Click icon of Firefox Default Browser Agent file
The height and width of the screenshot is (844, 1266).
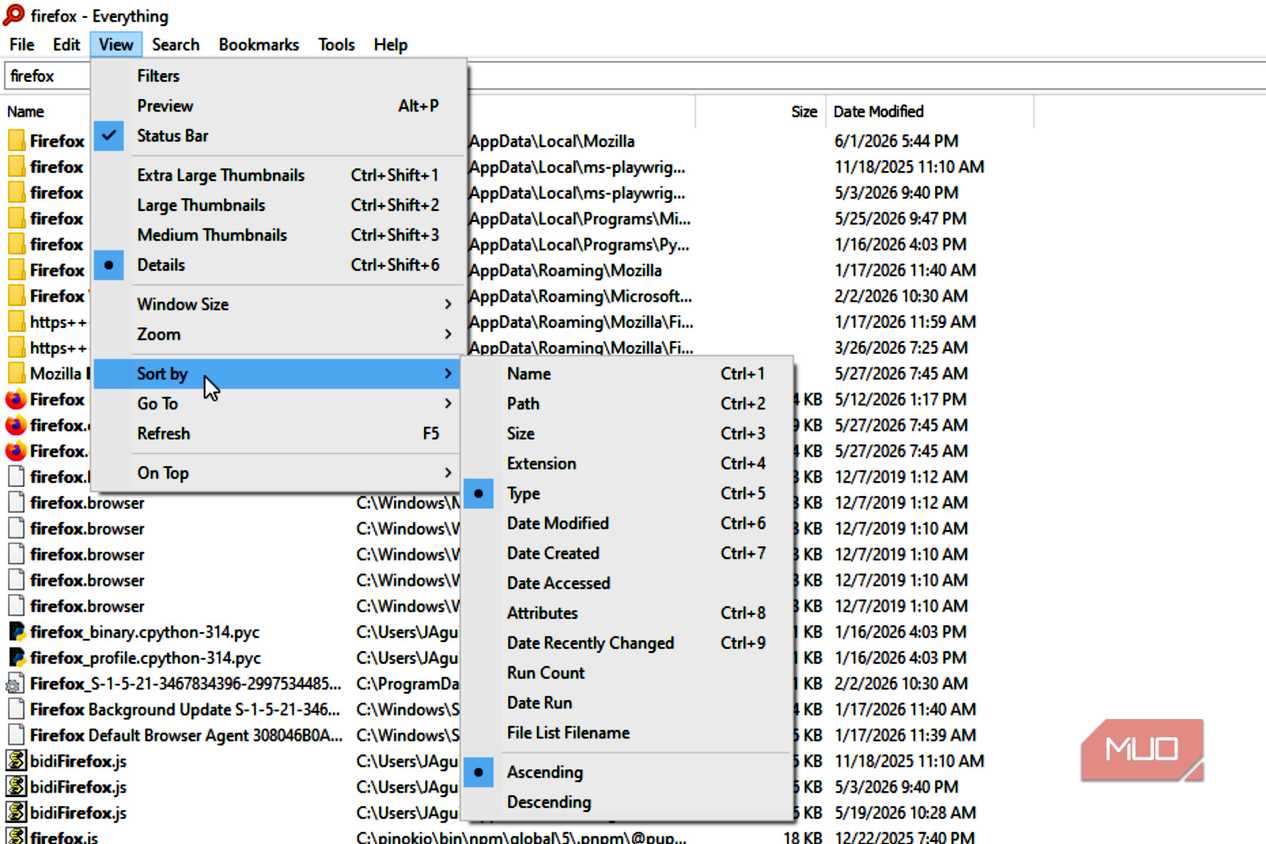(x=16, y=735)
